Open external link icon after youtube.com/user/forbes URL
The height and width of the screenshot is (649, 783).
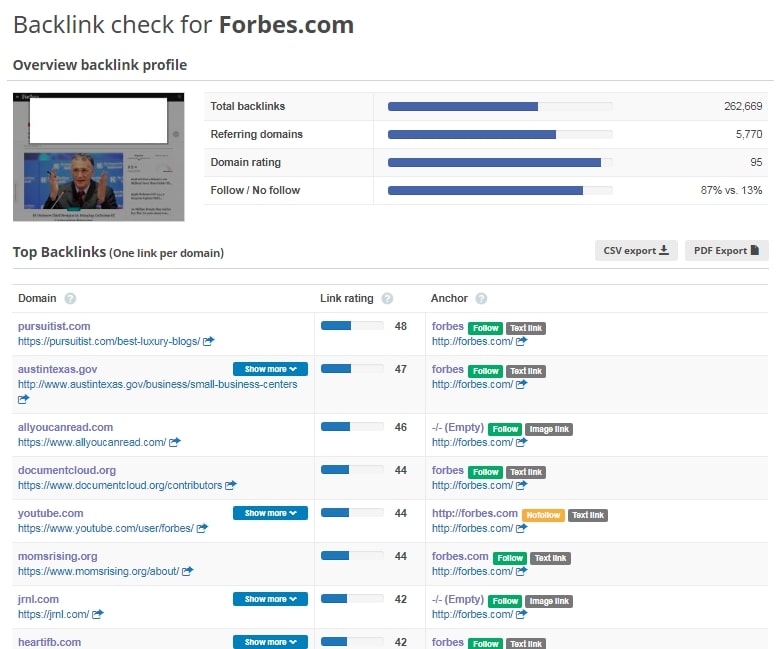(x=202, y=528)
